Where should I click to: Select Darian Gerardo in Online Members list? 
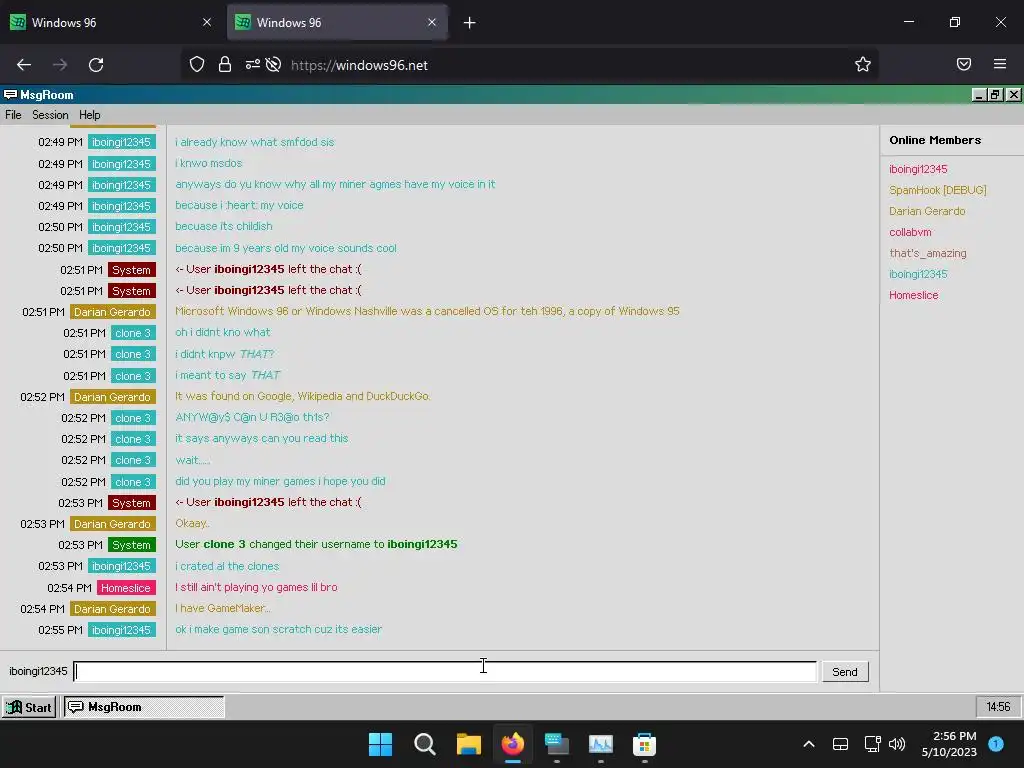point(927,211)
